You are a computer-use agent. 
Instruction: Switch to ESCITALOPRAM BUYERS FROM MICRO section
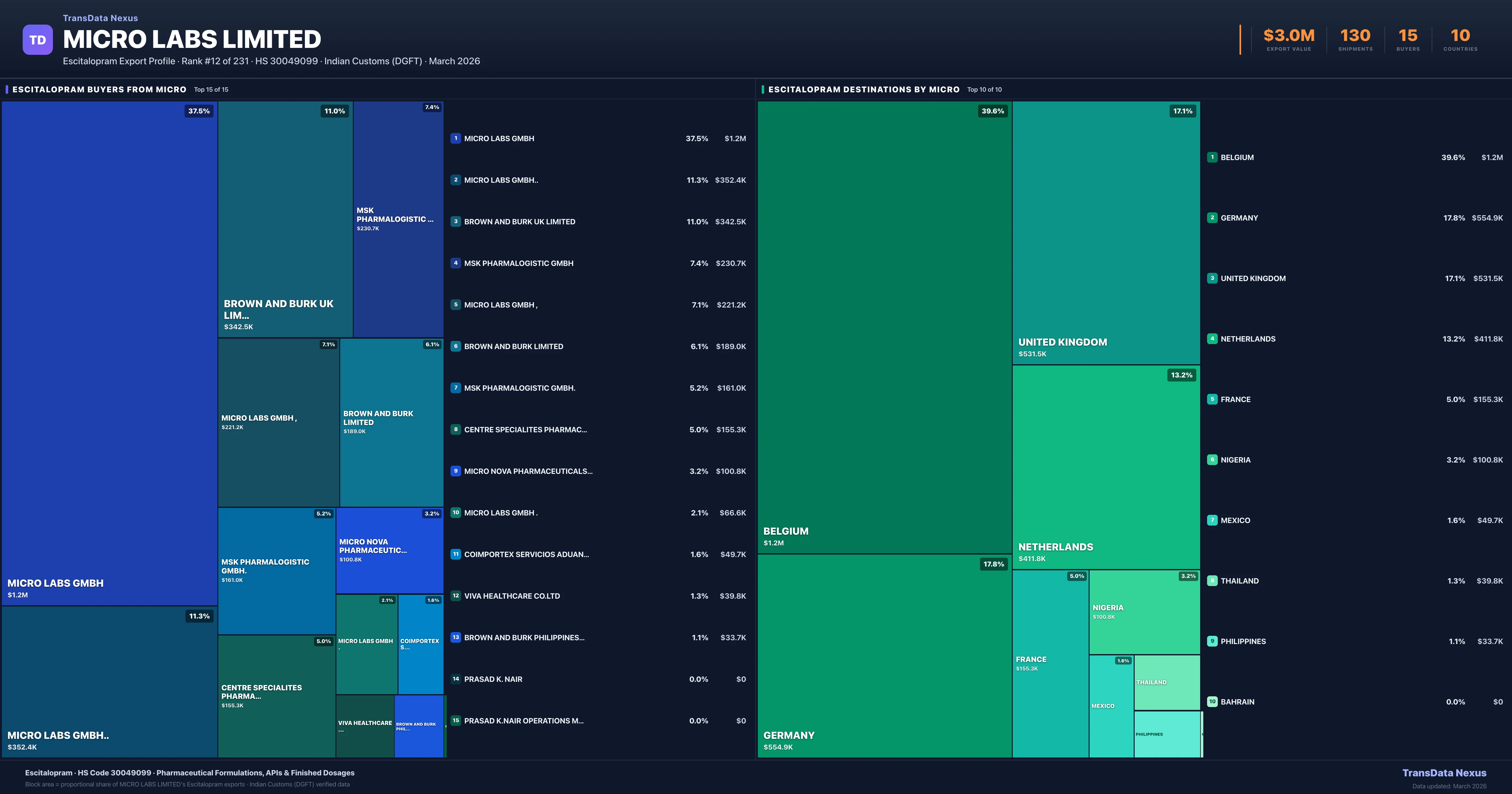click(x=99, y=89)
